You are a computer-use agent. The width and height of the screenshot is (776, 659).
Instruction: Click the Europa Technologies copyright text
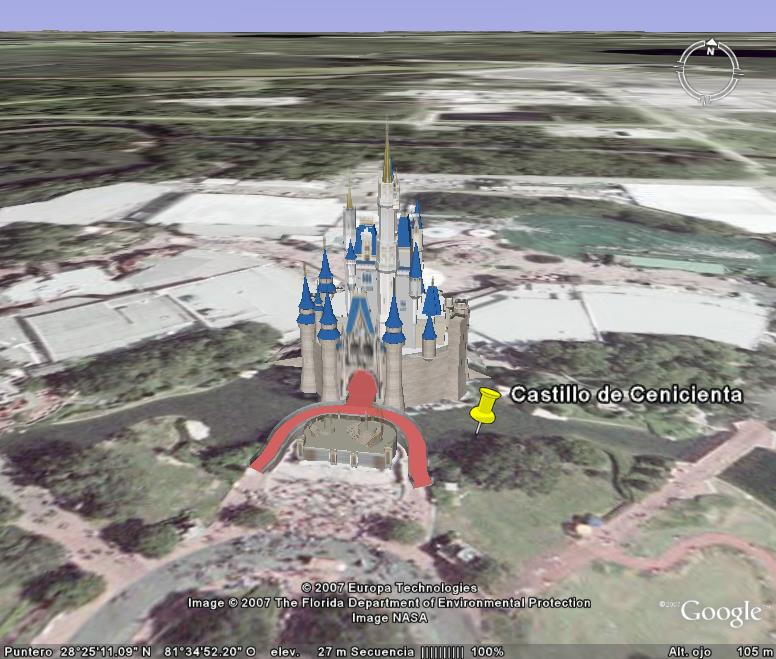pyautogui.click(x=389, y=588)
